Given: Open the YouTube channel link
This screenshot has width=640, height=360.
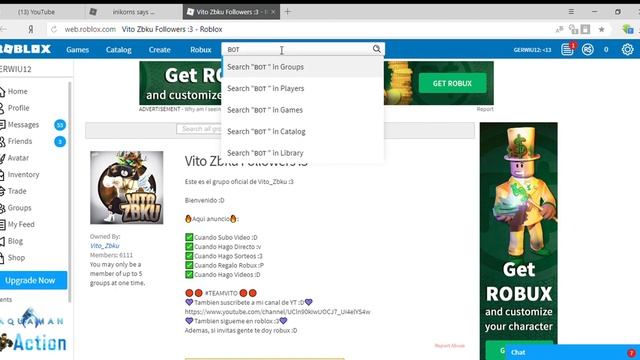Looking at the screenshot, I should [278, 312].
